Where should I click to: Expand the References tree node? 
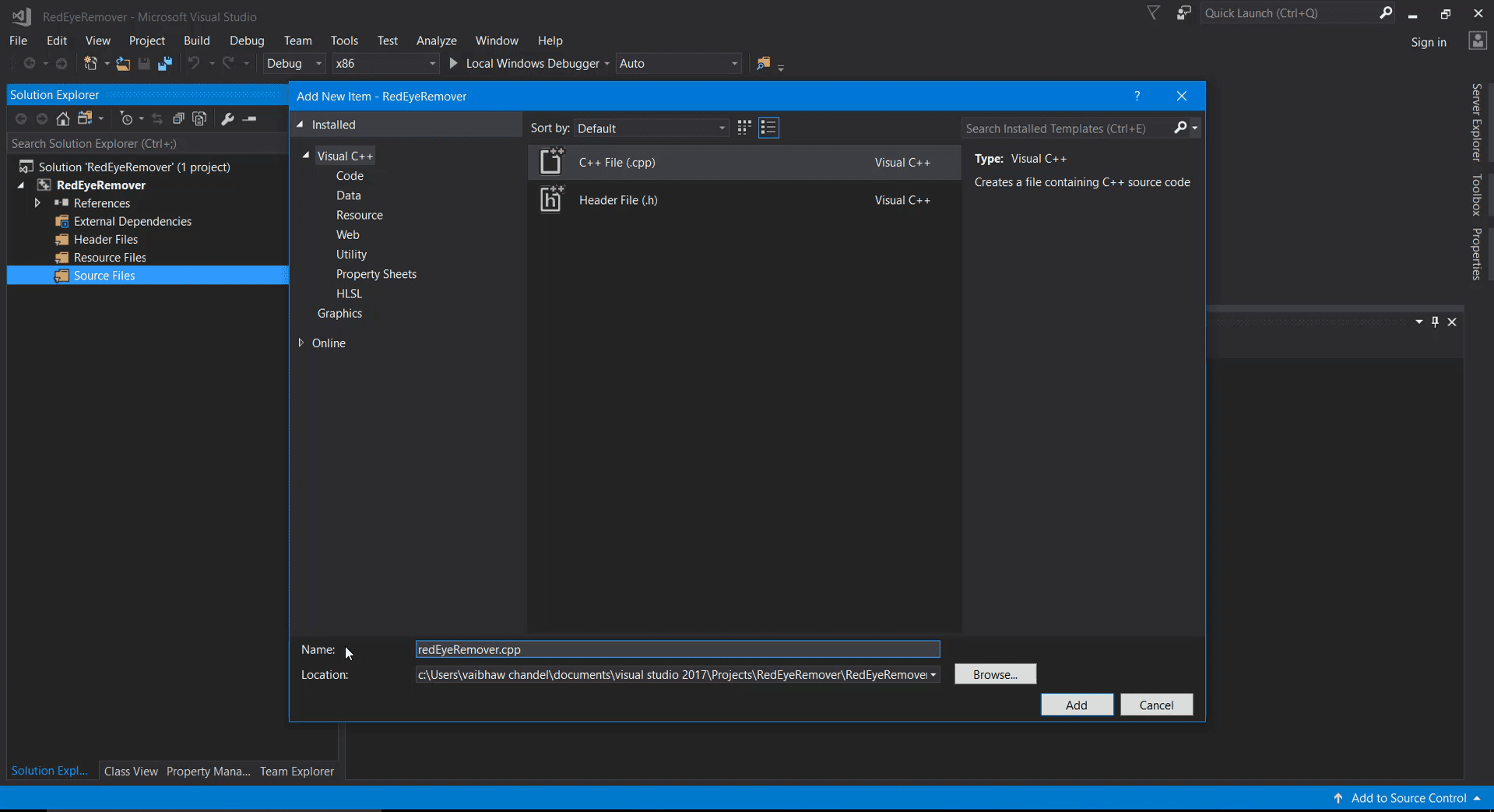37,203
